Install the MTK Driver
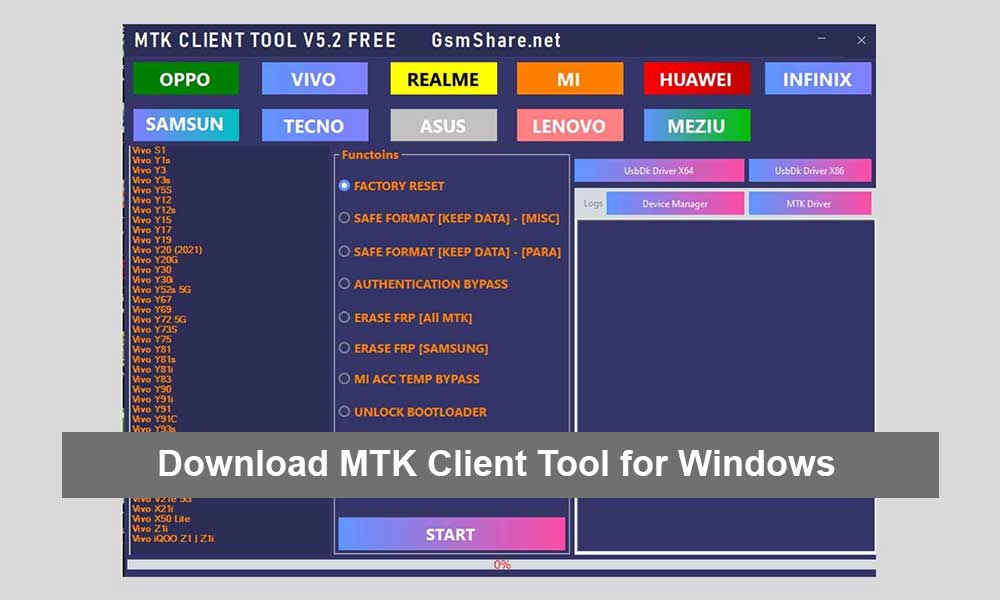1000x600 pixels. pyautogui.click(x=809, y=203)
